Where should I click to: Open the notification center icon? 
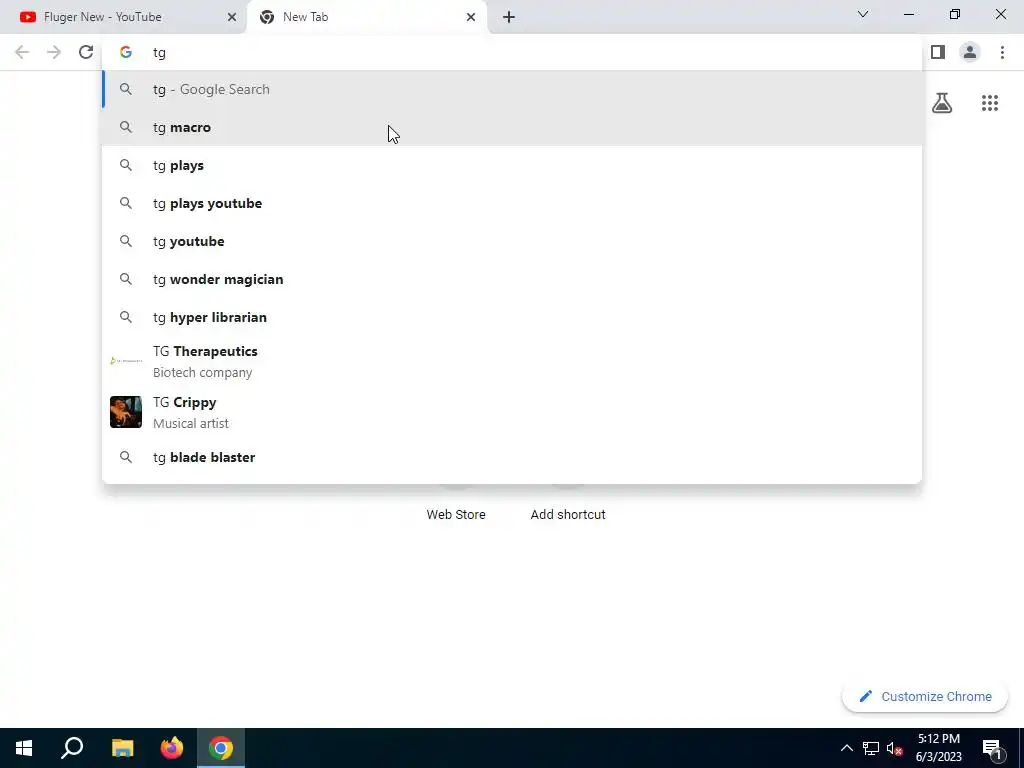pos(993,748)
